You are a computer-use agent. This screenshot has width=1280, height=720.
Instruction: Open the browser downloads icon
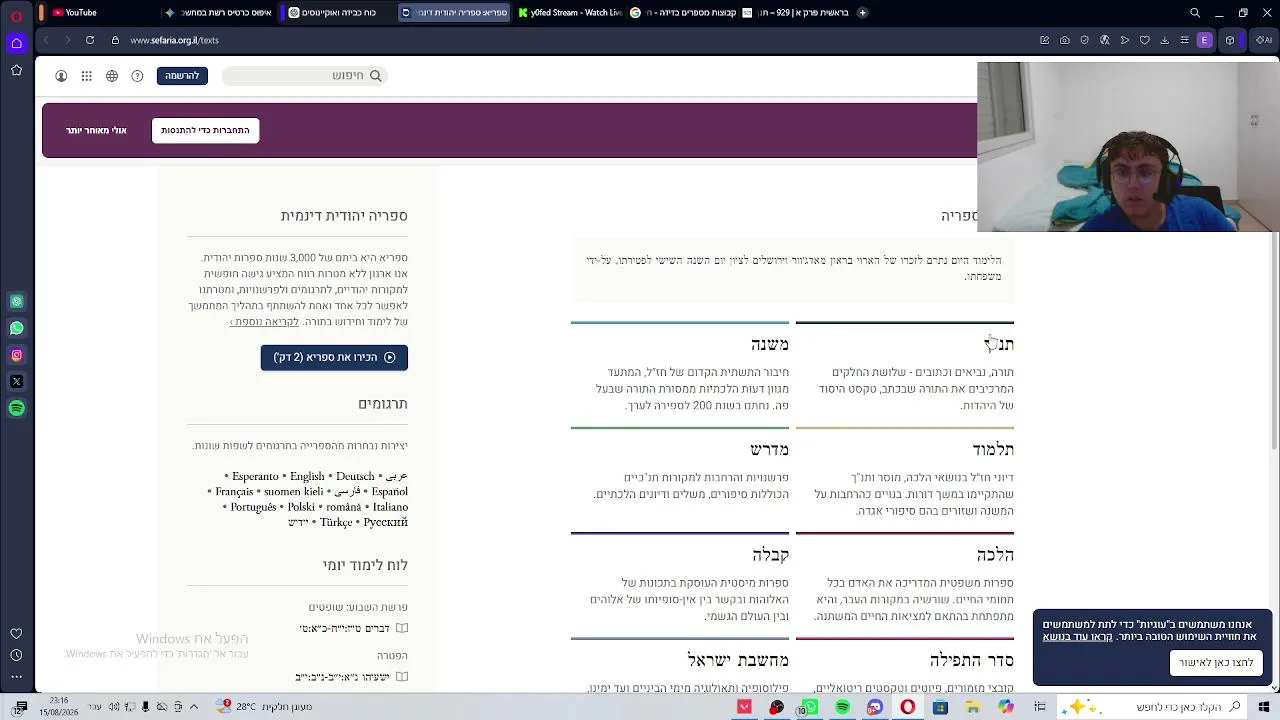click(x=1165, y=40)
